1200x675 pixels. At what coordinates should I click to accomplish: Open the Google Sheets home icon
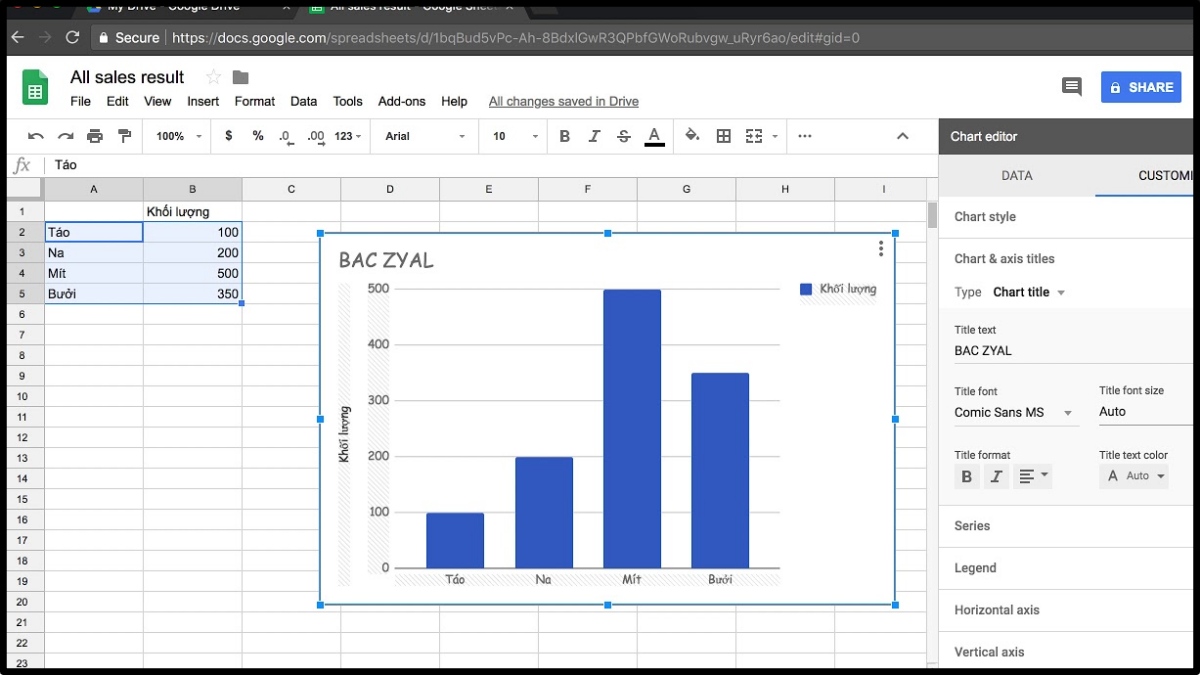[35, 88]
